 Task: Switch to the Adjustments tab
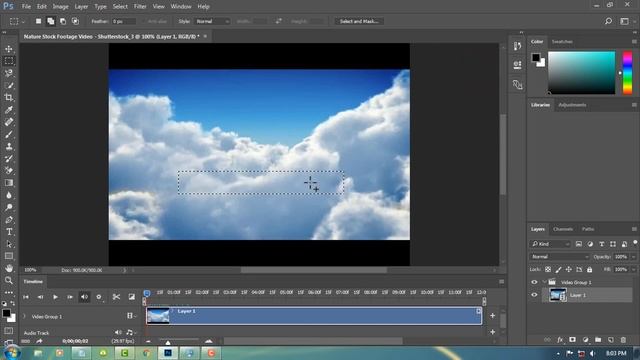pos(572,105)
